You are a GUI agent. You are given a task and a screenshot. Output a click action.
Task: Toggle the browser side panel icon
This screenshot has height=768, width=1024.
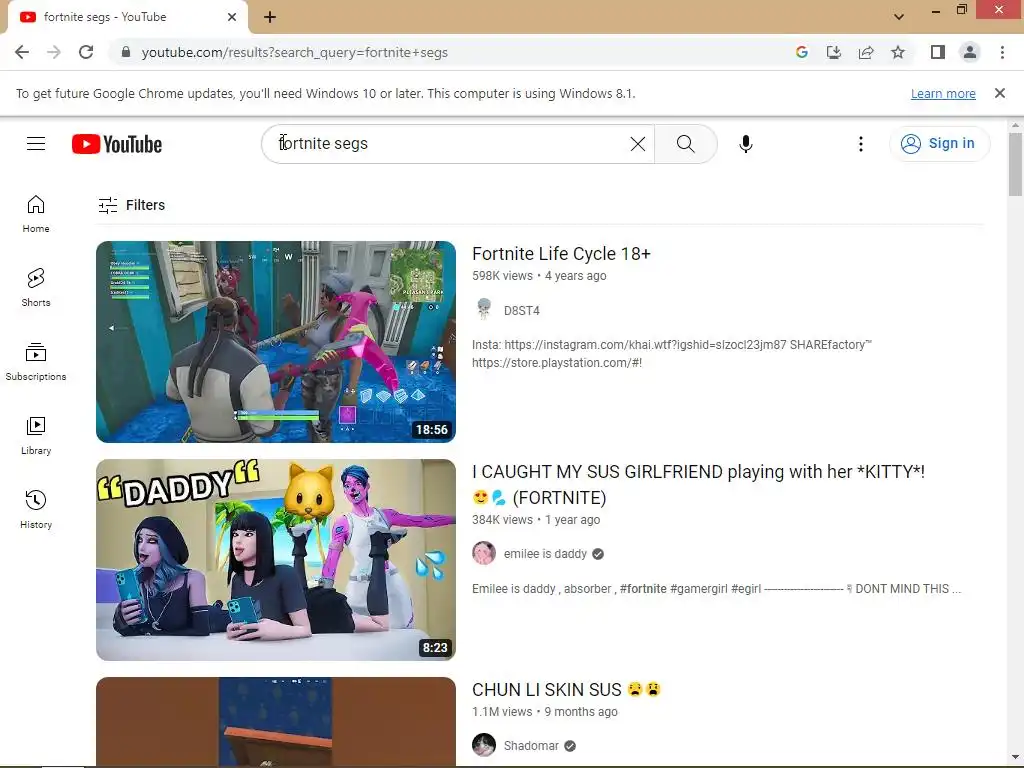[938, 52]
